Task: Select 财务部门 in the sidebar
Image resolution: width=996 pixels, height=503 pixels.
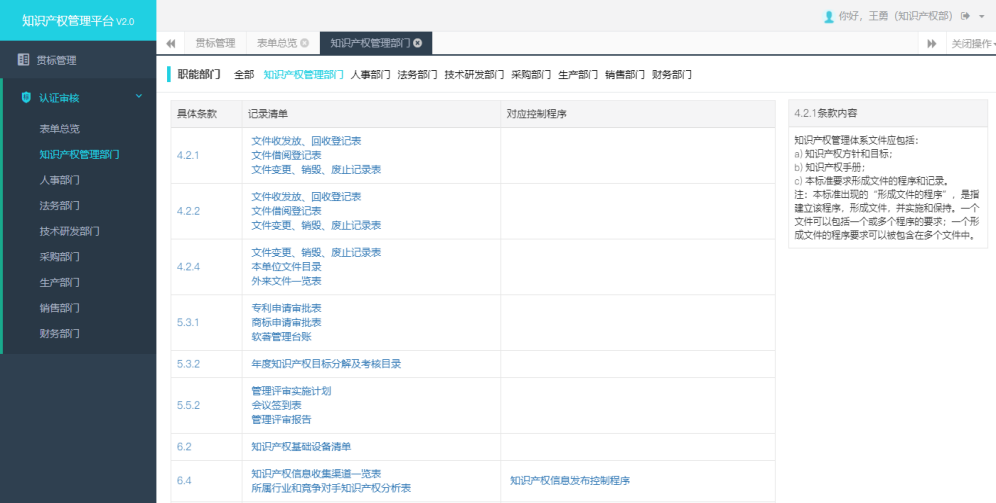Action: click(x=59, y=334)
